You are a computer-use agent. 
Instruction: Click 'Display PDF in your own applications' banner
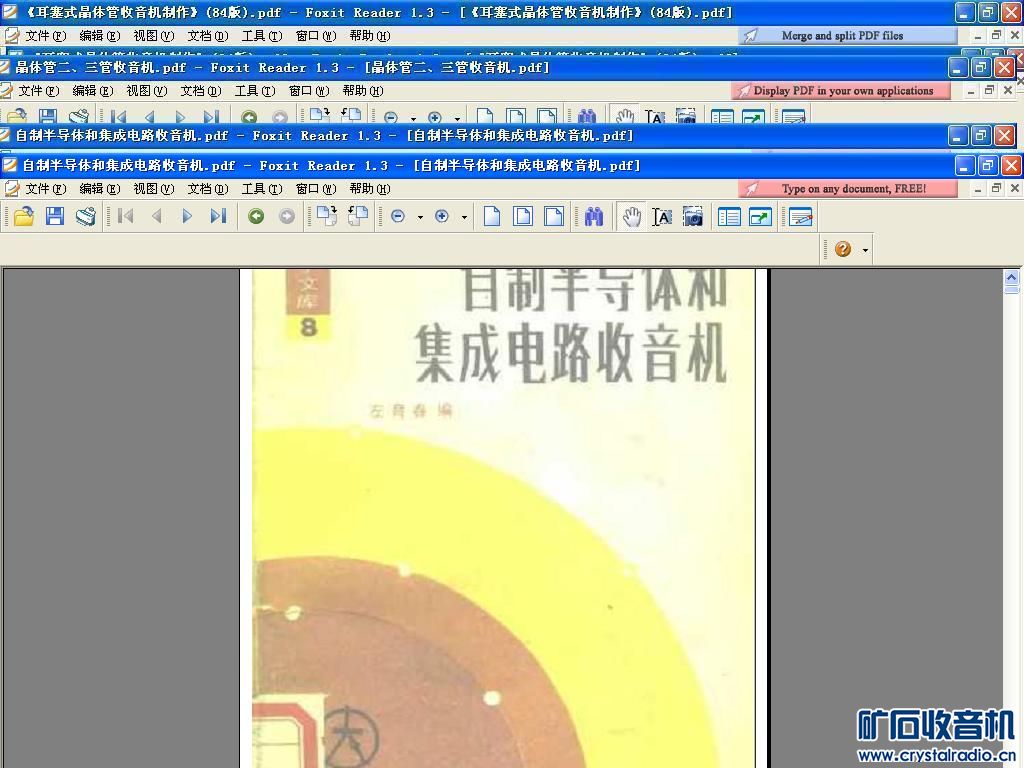(841, 91)
